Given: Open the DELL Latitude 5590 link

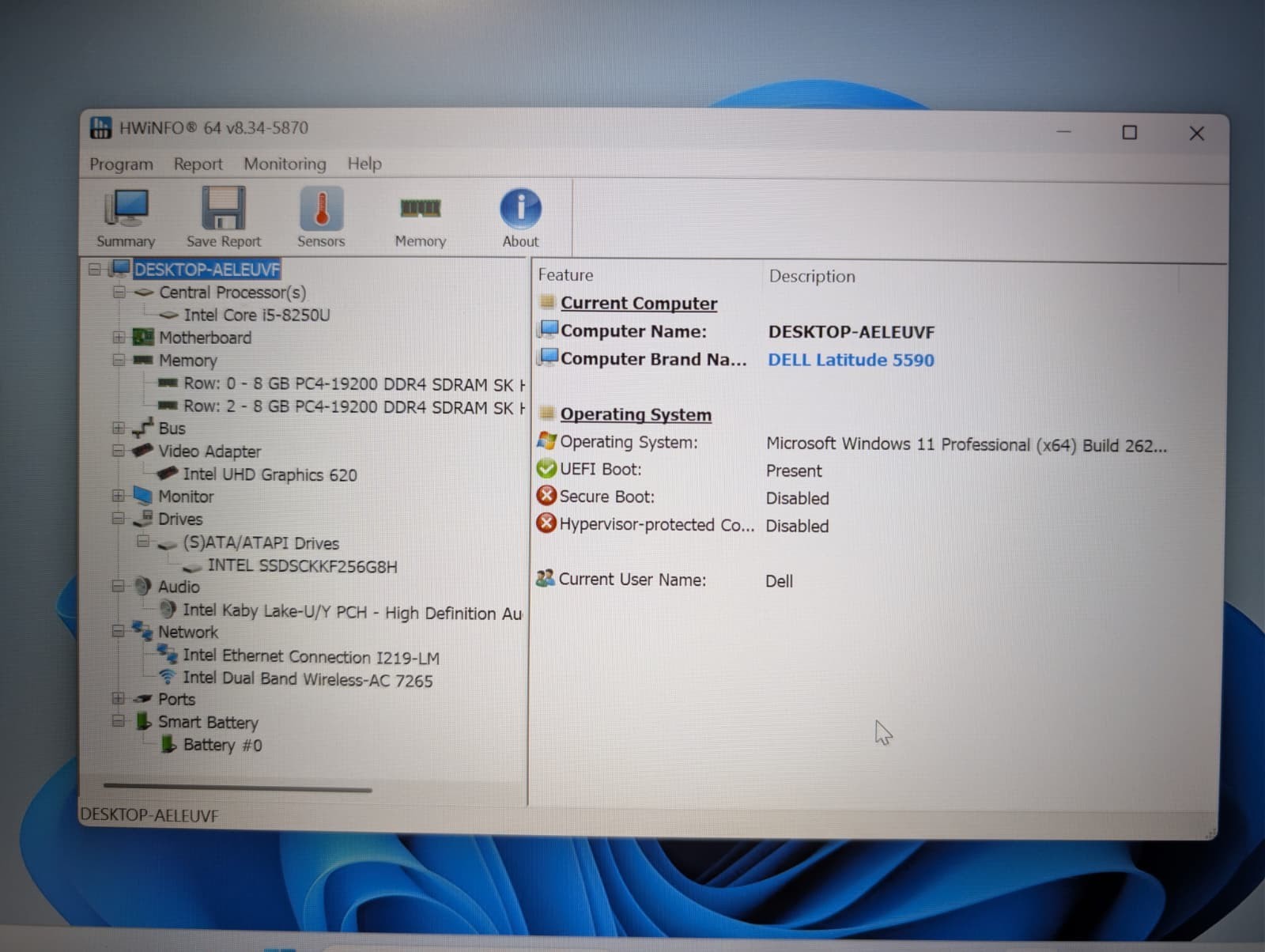Looking at the screenshot, I should pyautogui.click(x=851, y=360).
